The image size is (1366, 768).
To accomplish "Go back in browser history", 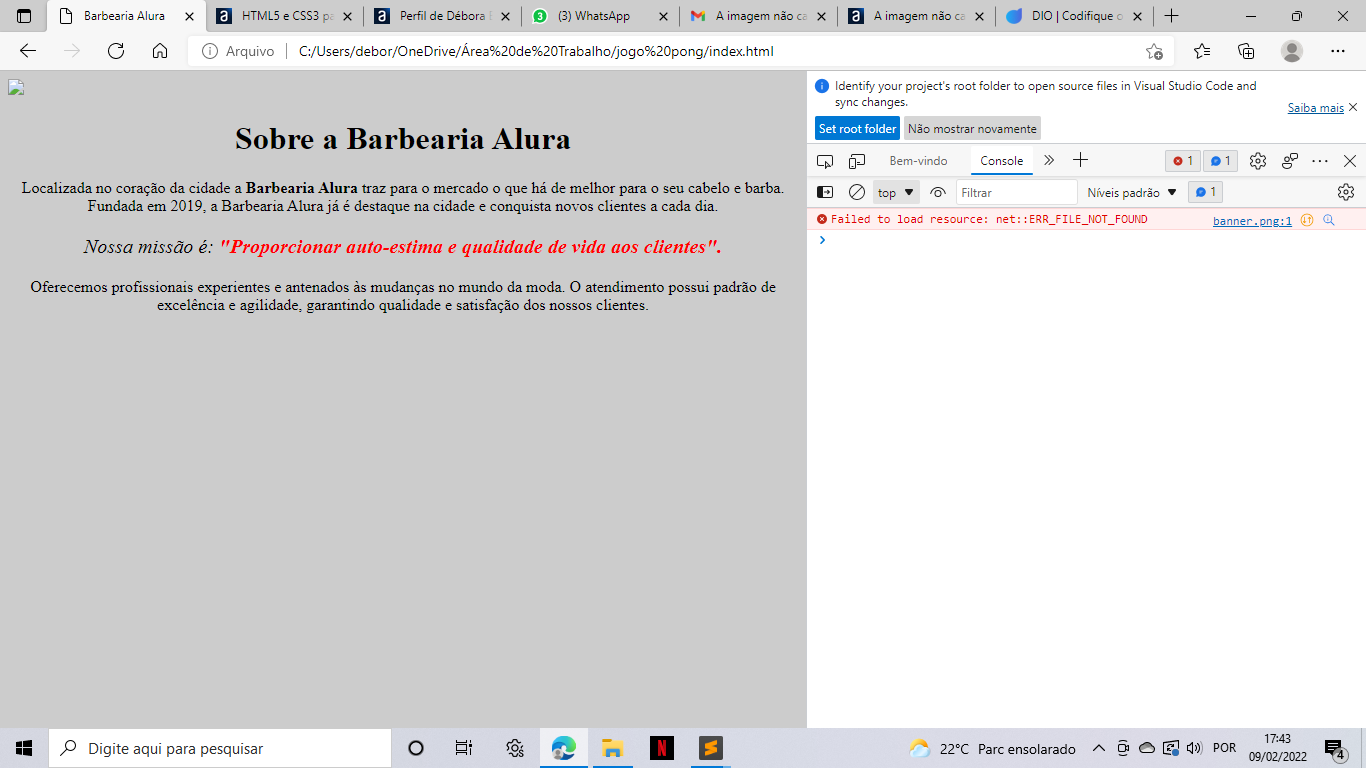I will tap(28, 51).
